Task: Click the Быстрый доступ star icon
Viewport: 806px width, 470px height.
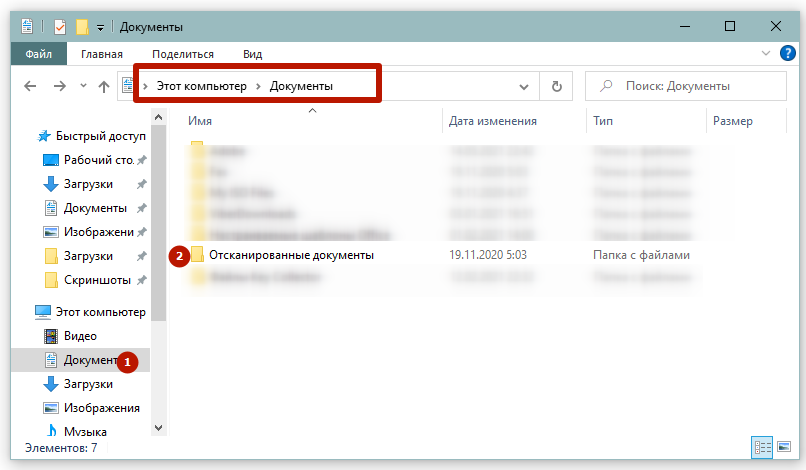Action: [44, 136]
